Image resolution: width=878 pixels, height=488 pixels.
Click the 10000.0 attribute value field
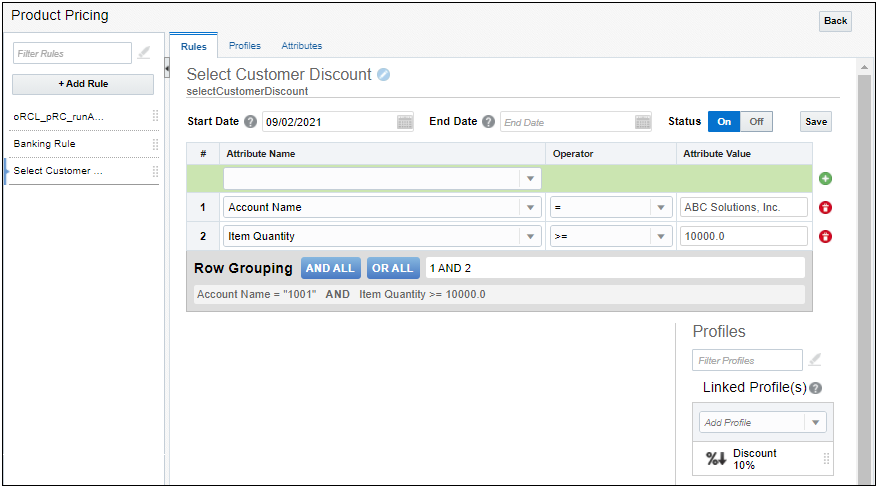coord(744,236)
